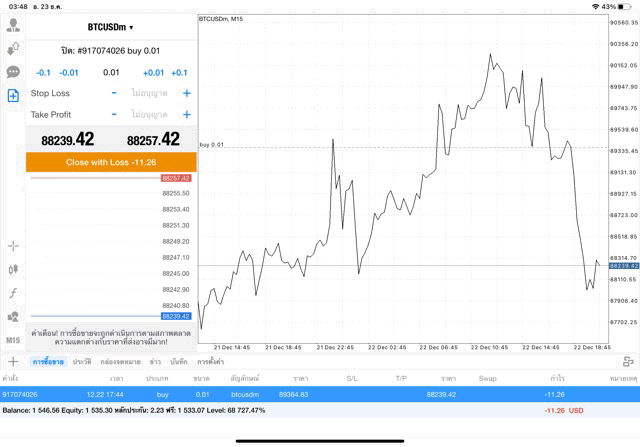640x447 pixels.
Task: Open the indicators f icon
Action: click(x=13, y=293)
